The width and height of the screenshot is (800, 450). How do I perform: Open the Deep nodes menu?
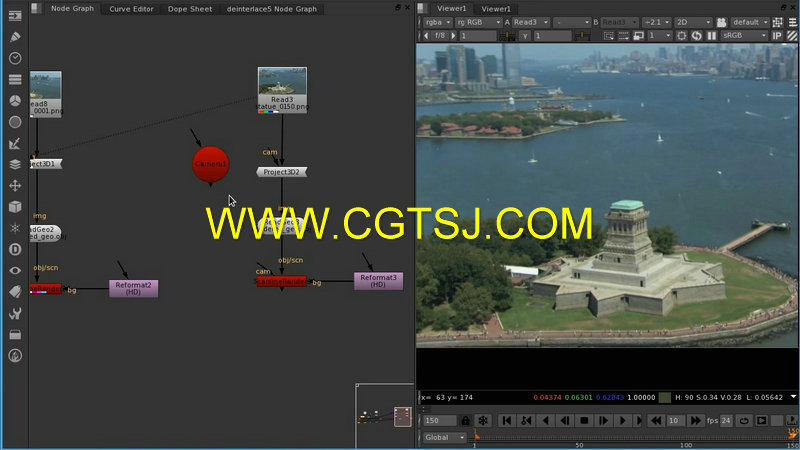pos(15,249)
